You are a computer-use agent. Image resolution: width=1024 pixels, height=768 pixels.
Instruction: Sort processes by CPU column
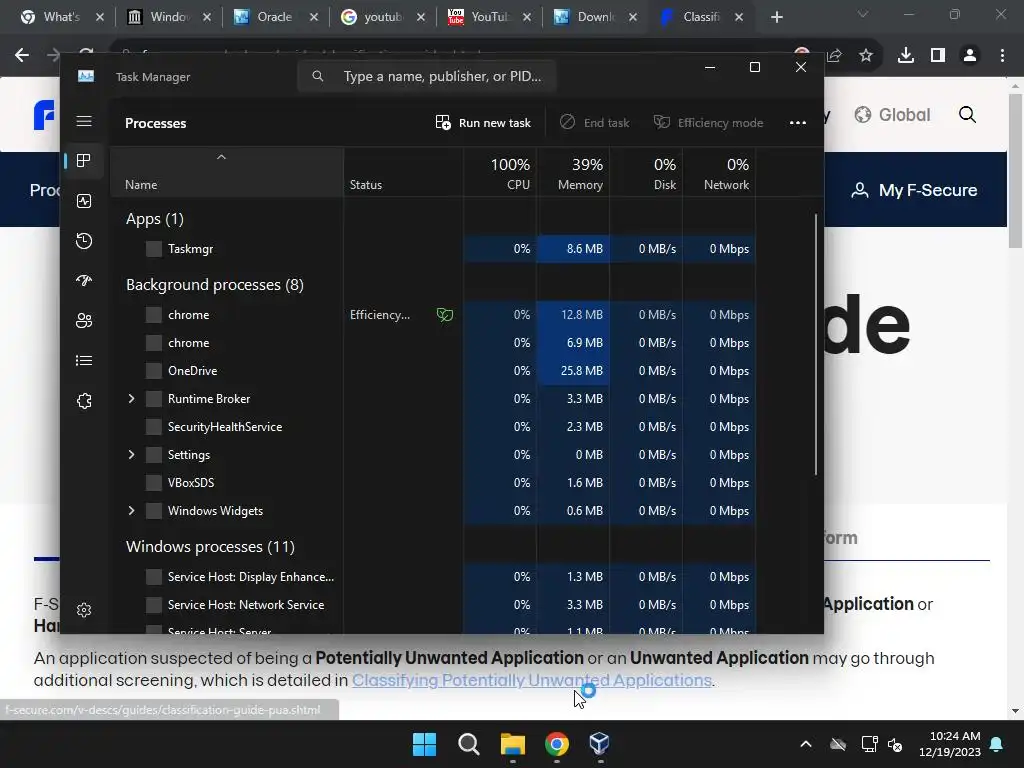point(500,173)
